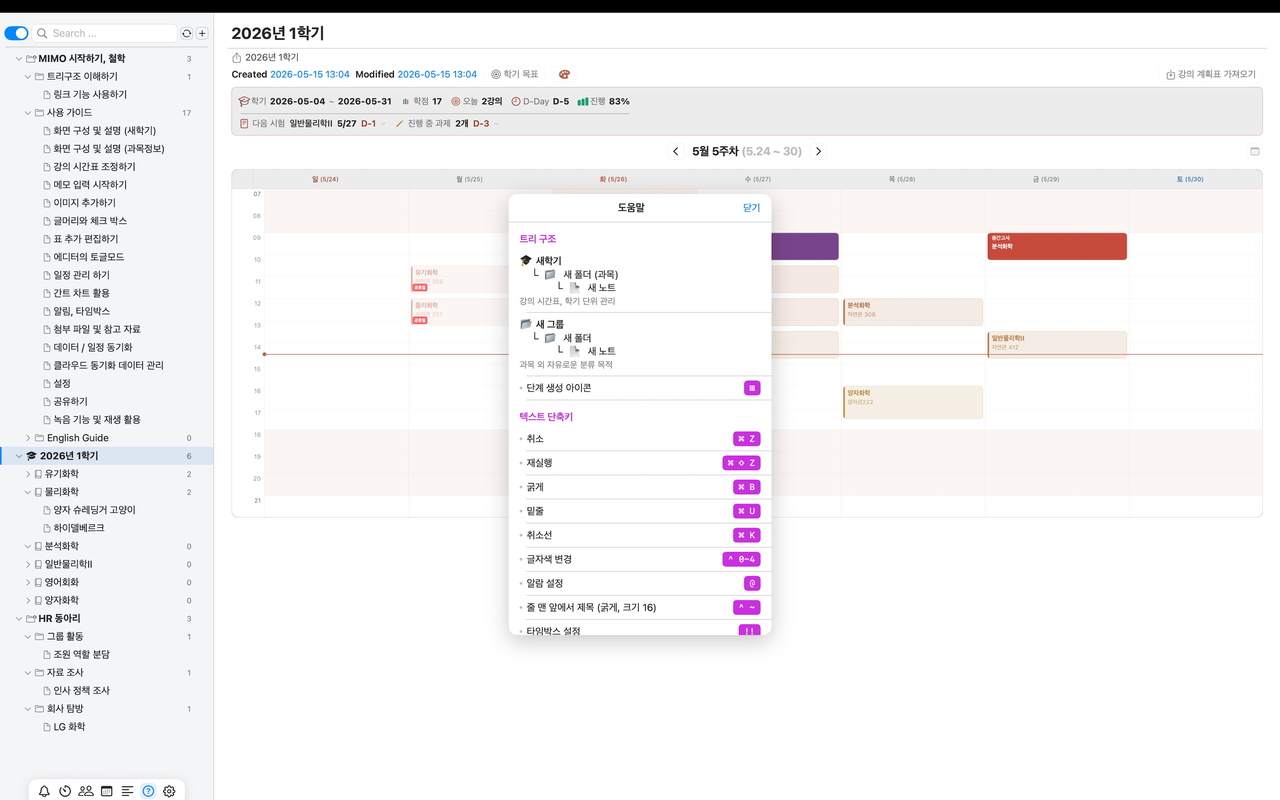Viewport: 1280px width, 800px height.
Task: Collapse the HR 동아리 group
Action: [19, 619]
